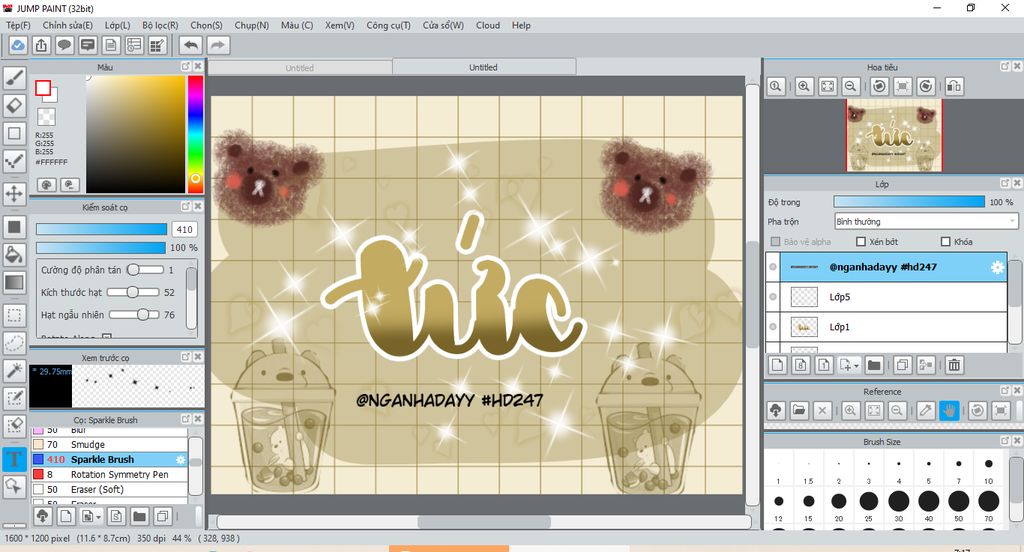Toggle visibility of layer Lớp5
Viewport: 1024px width, 552px height.
click(x=773, y=297)
